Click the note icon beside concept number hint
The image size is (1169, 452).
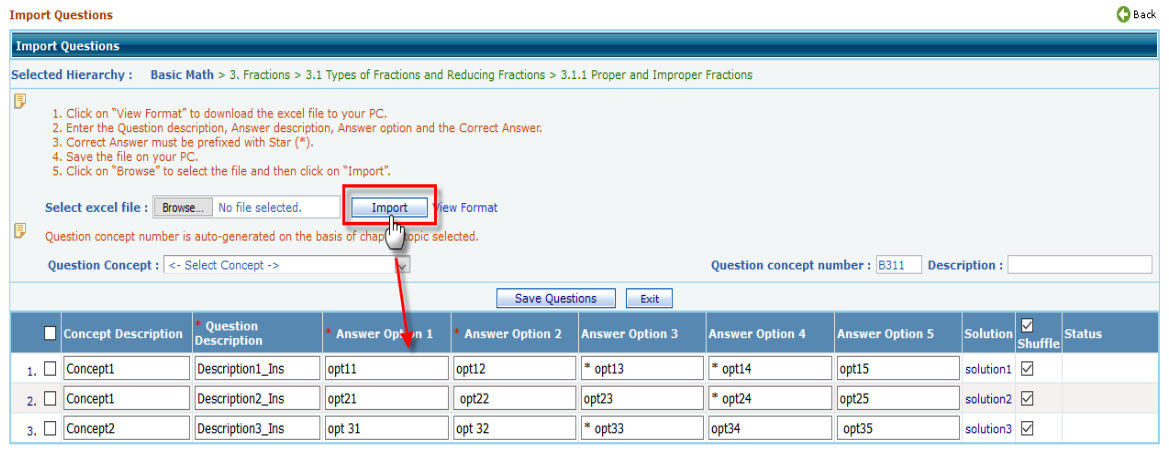(19, 231)
